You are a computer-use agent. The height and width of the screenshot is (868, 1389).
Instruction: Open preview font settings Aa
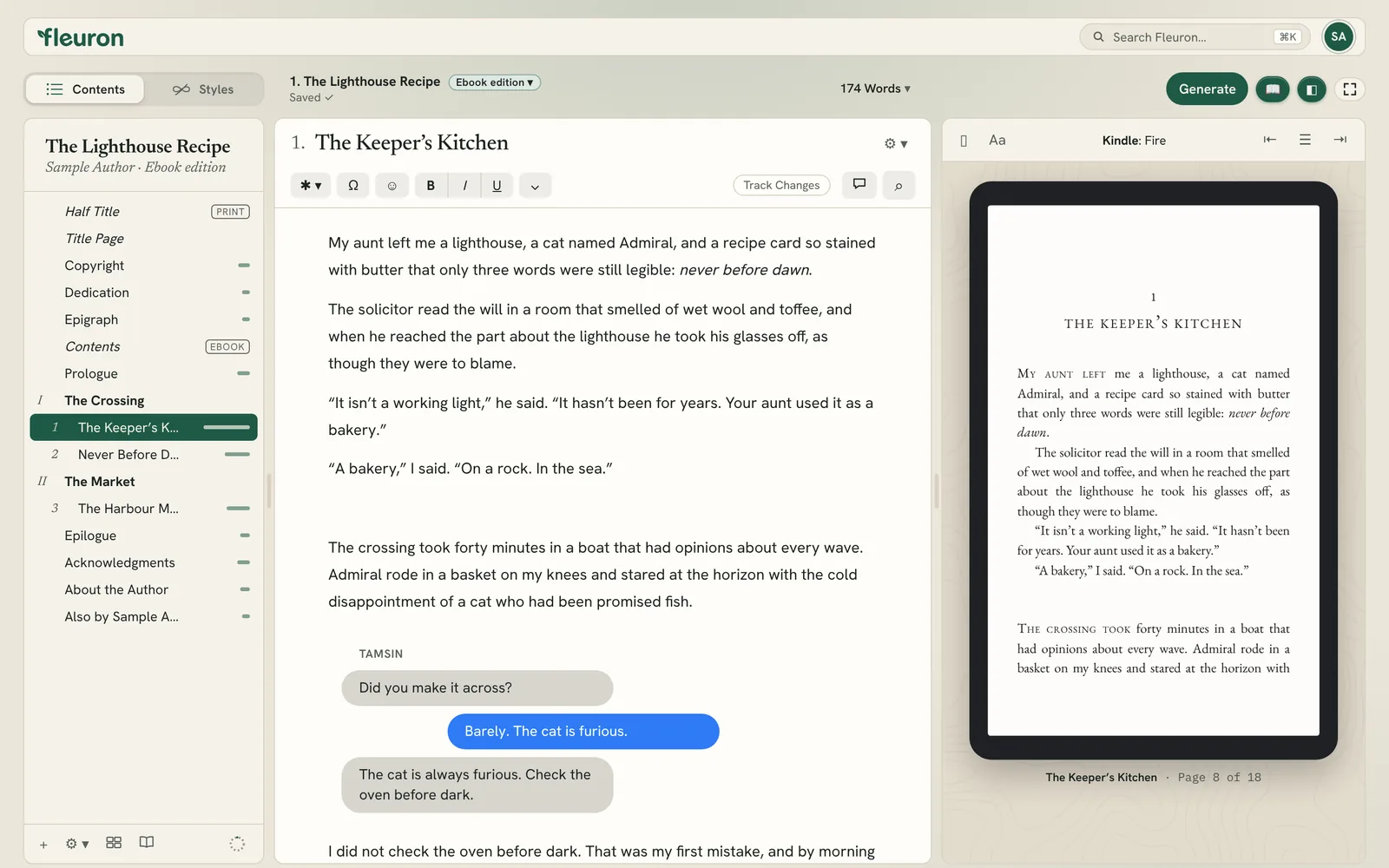[997, 140]
